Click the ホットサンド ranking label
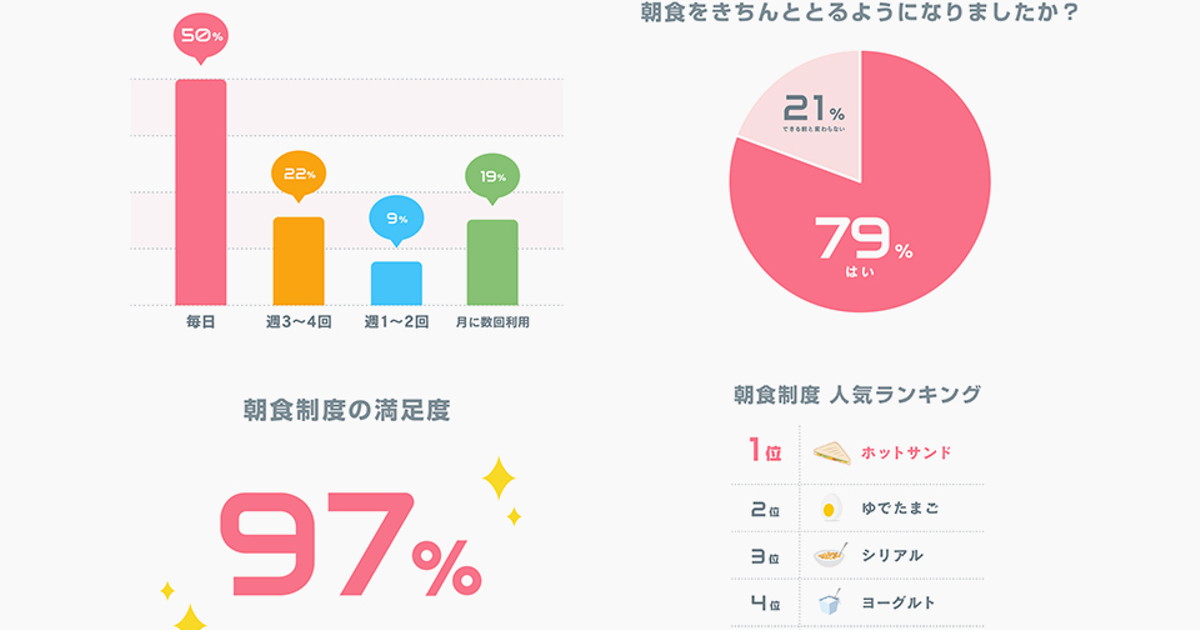Image resolution: width=1200 pixels, height=630 pixels. point(906,453)
